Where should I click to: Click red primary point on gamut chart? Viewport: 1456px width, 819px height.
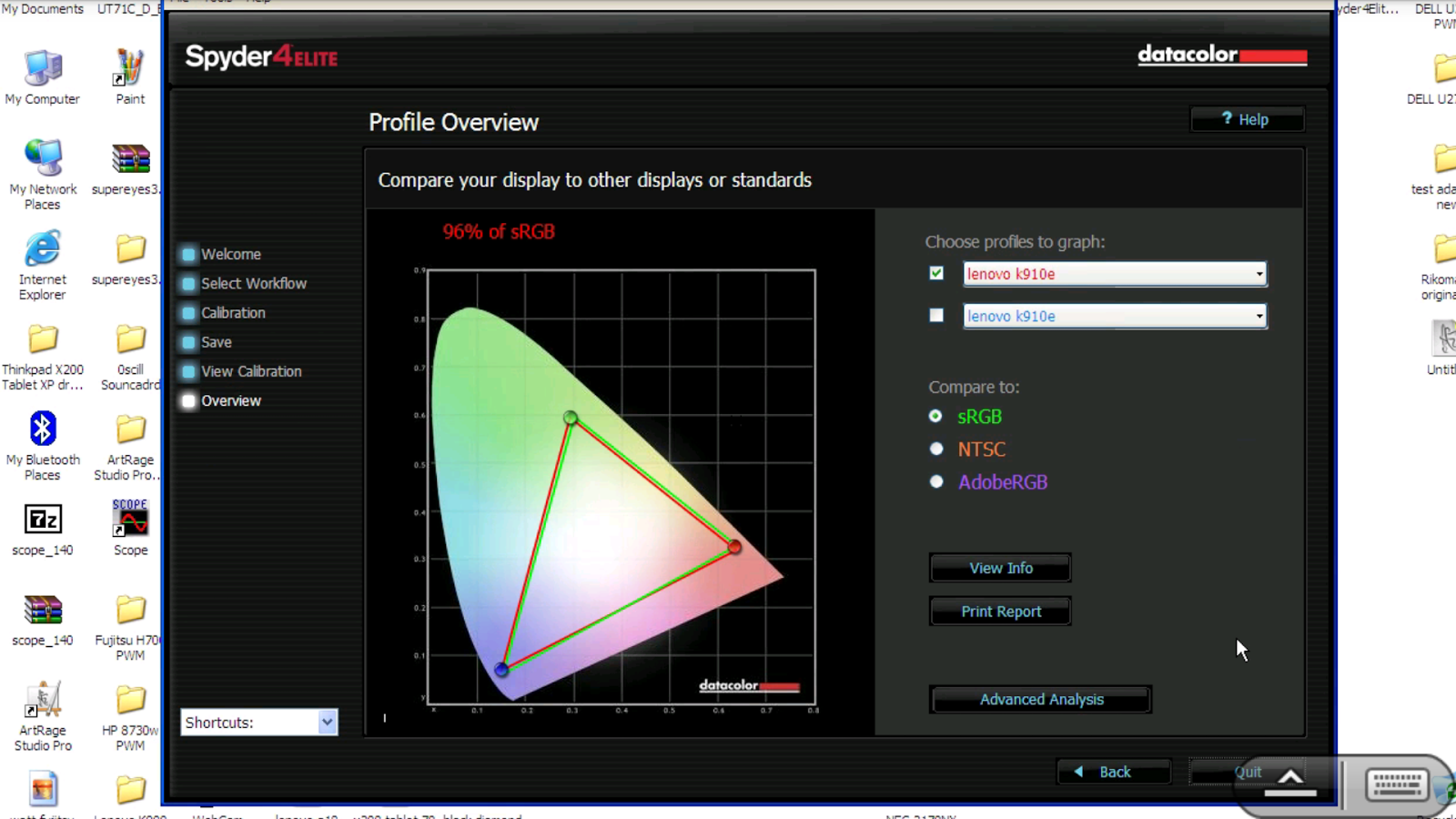tap(734, 547)
